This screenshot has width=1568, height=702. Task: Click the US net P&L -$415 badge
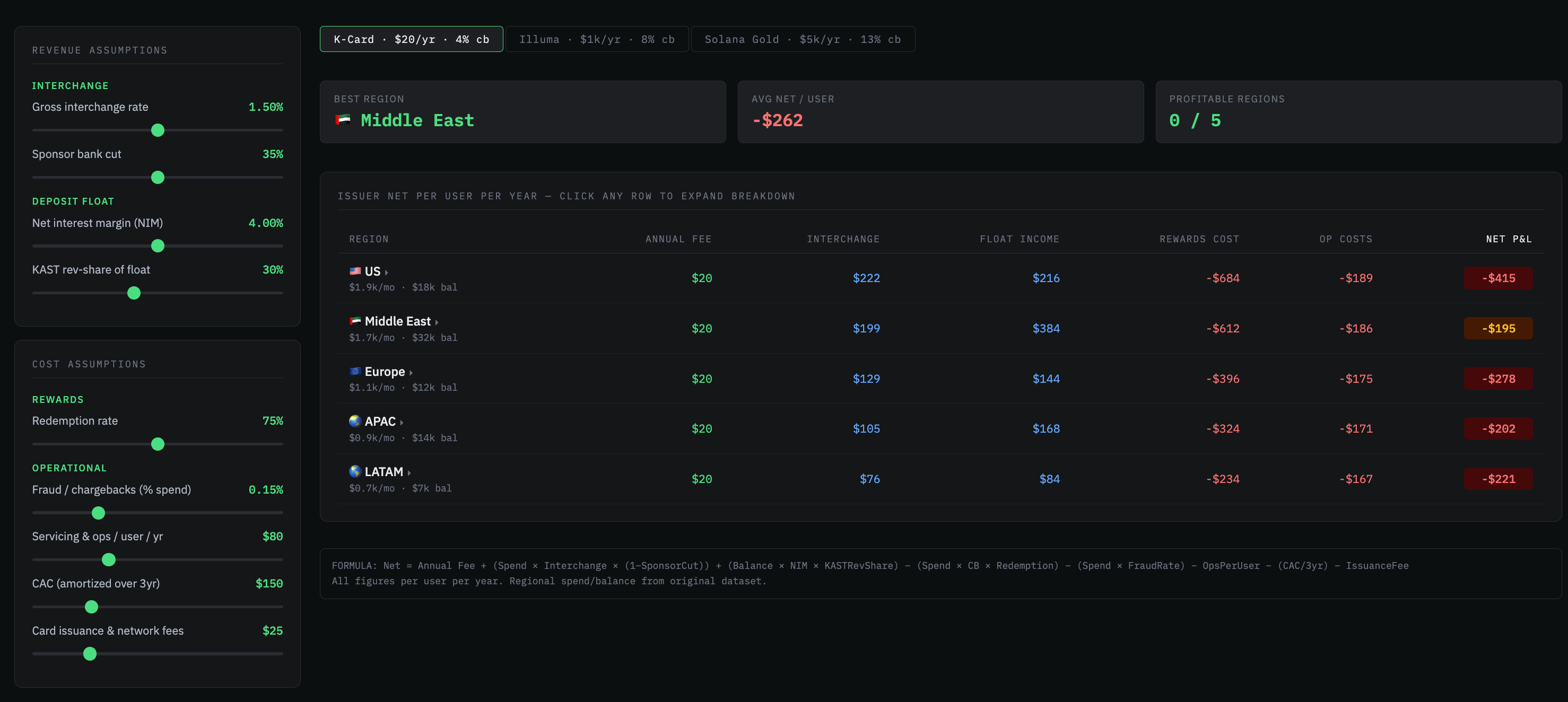pyautogui.click(x=1498, y=278)
